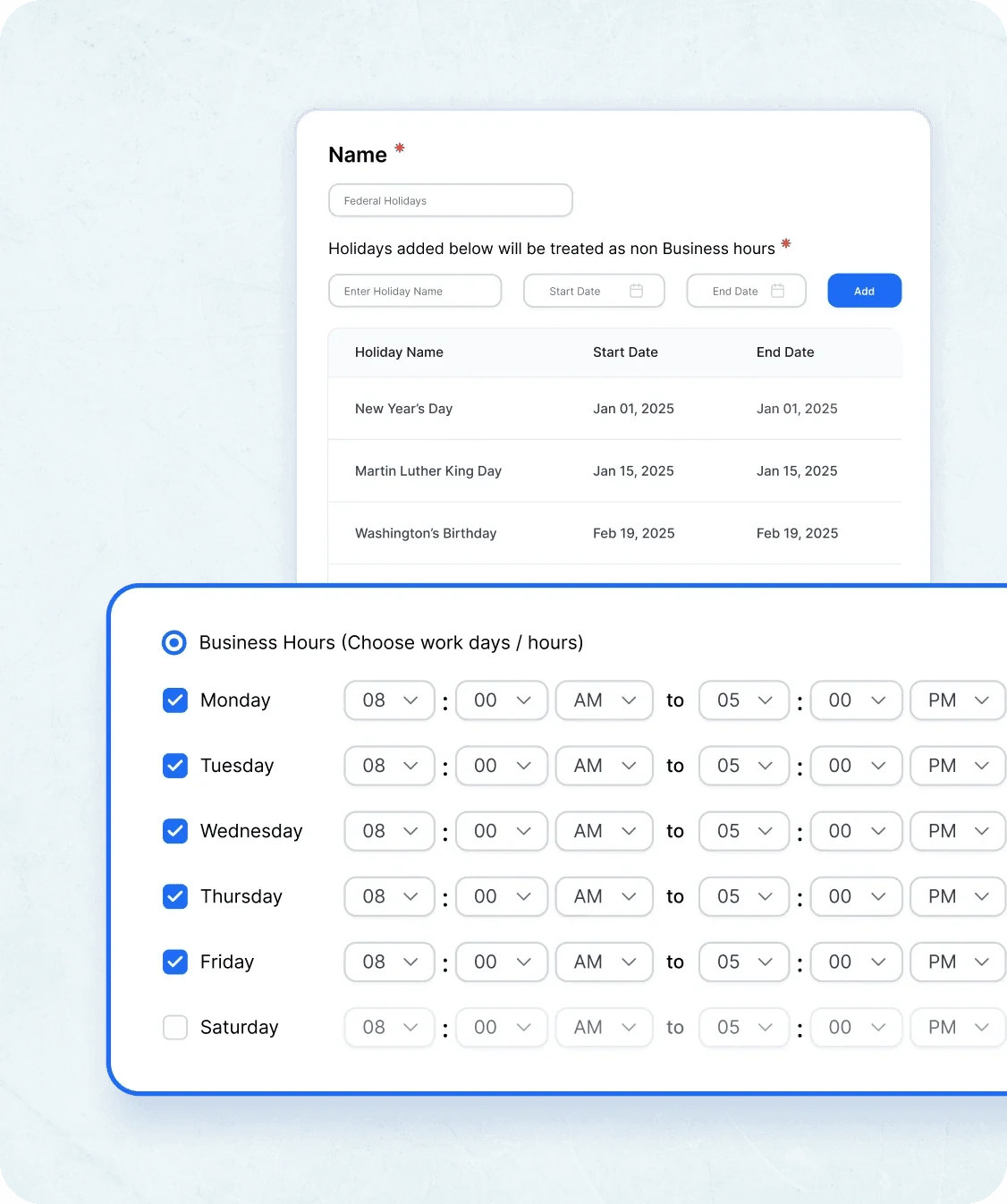Viewport: 1007px width, 1204px height.
Task: Uncheck the Tuesday checkbox
Action: coord(175,766)
